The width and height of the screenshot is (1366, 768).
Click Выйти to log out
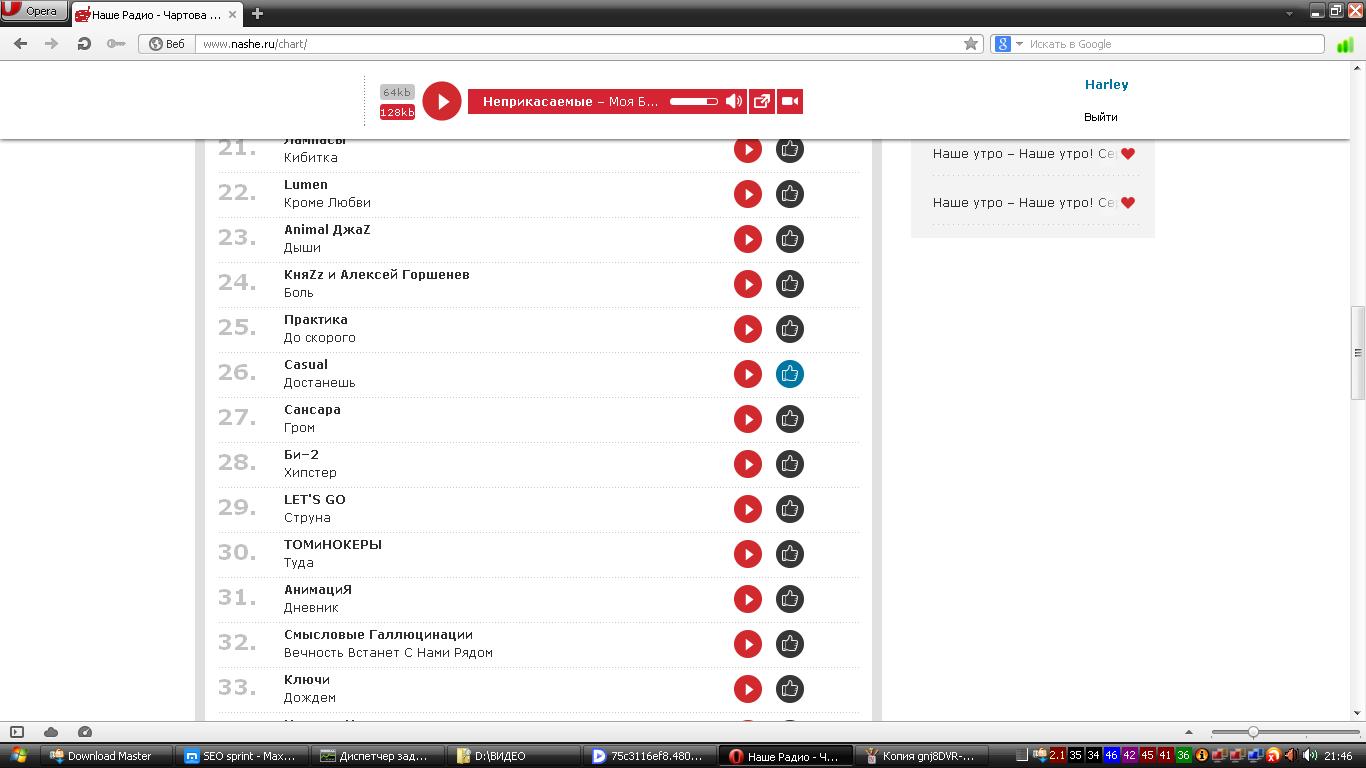tap(1100, 117)
